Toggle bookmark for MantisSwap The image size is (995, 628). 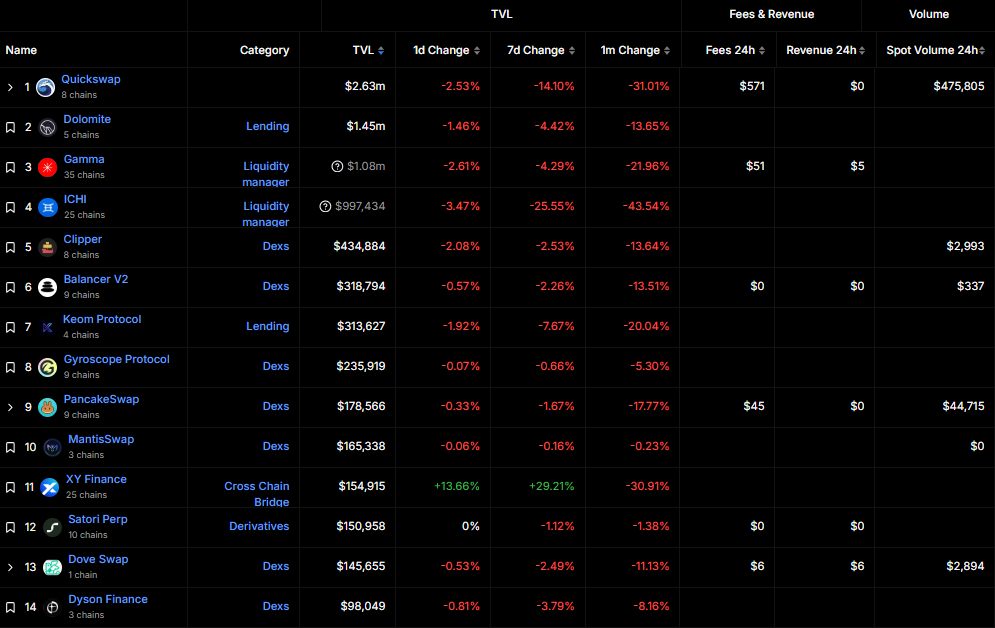[x=10, y=447]
